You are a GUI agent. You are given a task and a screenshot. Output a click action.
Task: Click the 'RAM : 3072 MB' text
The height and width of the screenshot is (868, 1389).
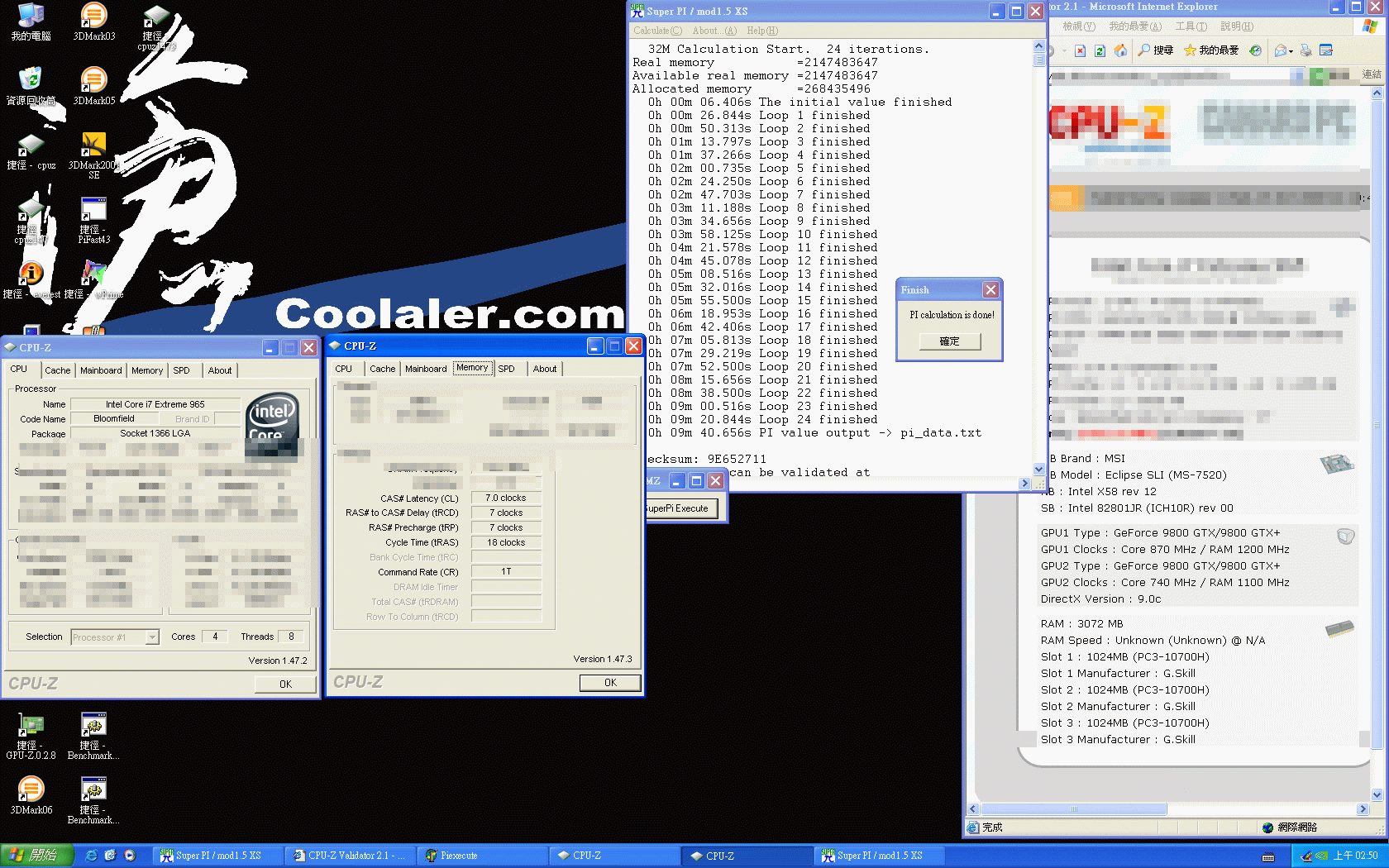(1081, 624)
